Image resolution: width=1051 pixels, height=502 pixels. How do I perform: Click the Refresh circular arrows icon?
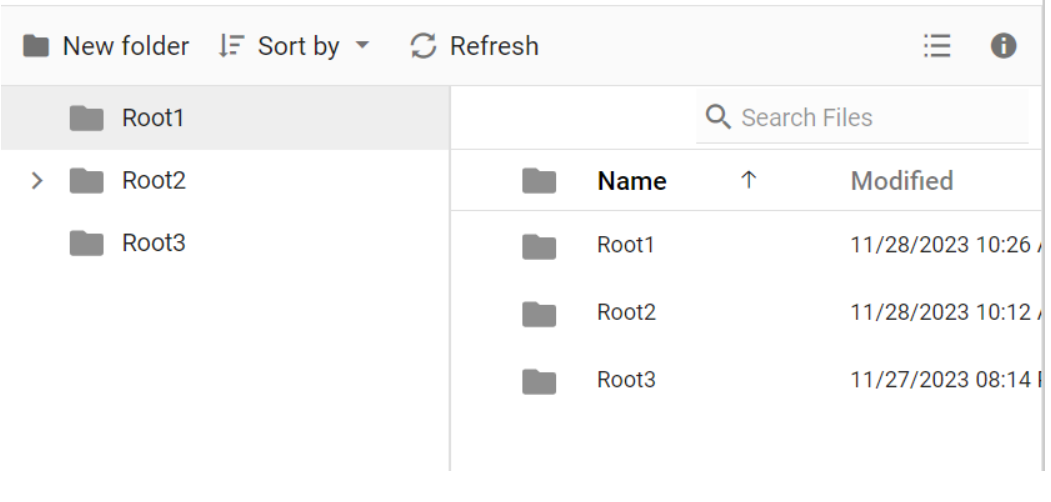tap(424, 47)
